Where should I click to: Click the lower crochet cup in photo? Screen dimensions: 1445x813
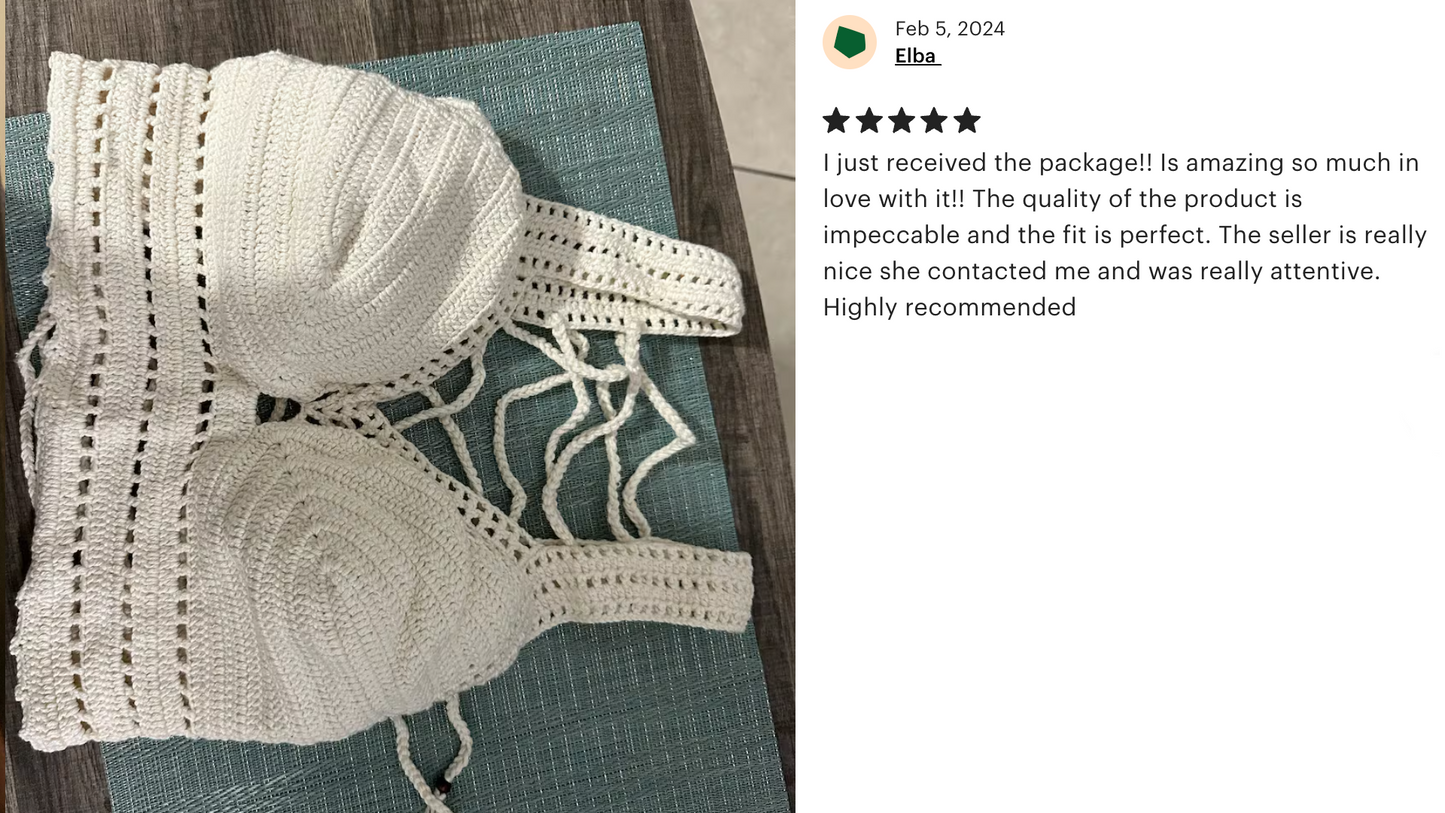(x=355, y=580)
